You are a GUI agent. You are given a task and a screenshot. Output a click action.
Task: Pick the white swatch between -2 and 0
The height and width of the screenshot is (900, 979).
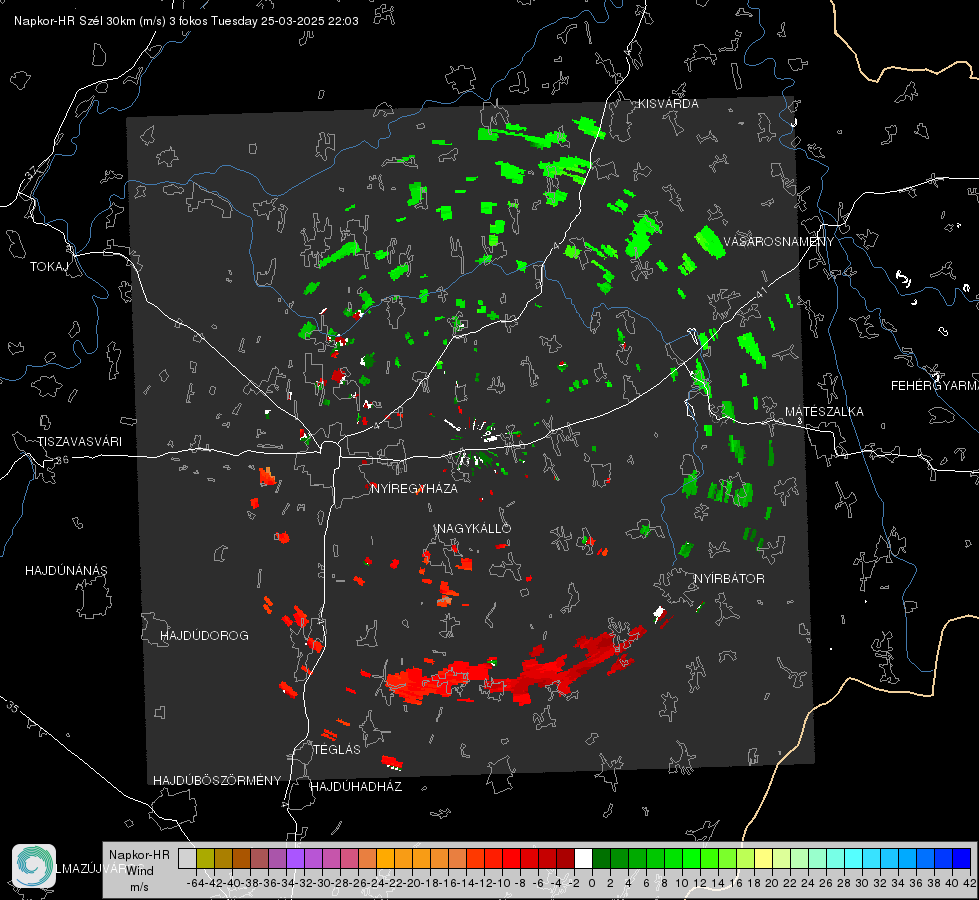583,858
